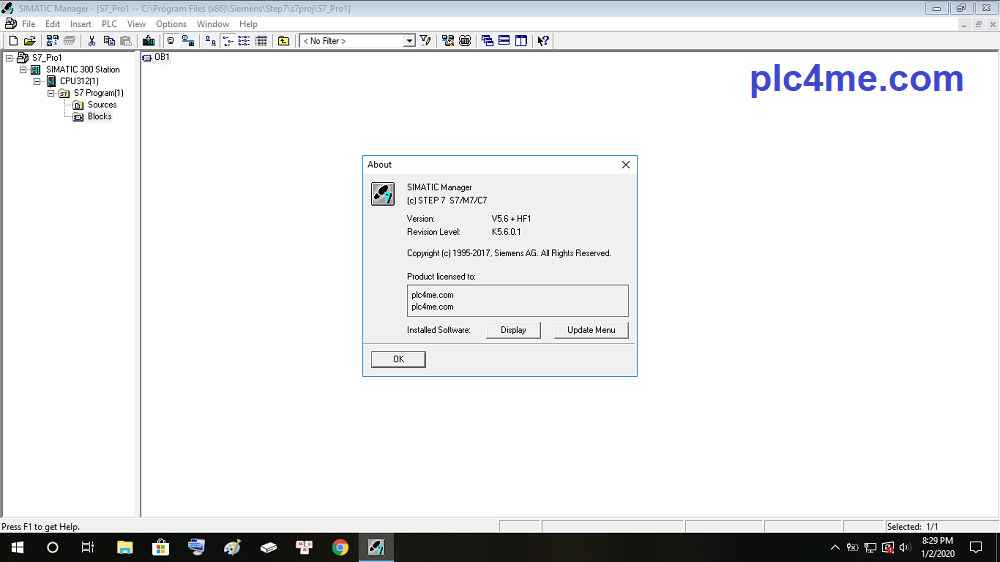Open the PLC menu
Image resolution: width=1000 pixels, height=562 pixels.
click(x=109, y=24)
